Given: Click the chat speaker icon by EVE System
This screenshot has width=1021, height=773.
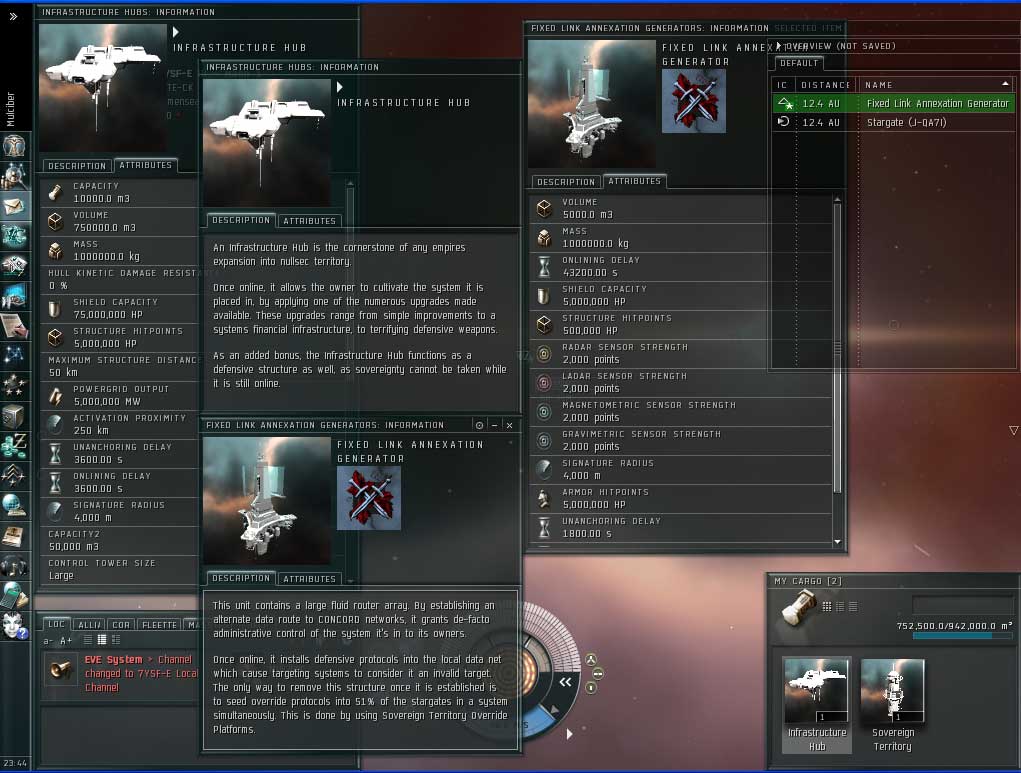Looking at the screenshot, I should [x=61, y=669].
